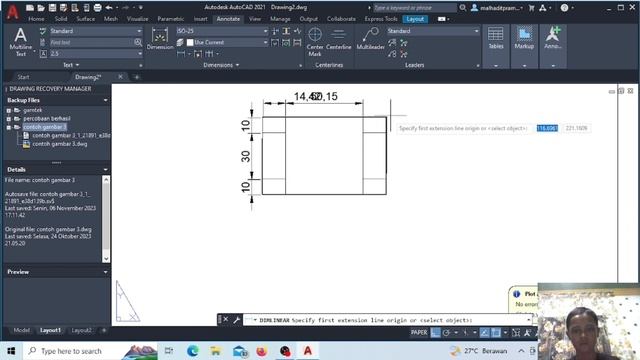
Task: Click the command line customize wrench icon
Action: [236, 320]
